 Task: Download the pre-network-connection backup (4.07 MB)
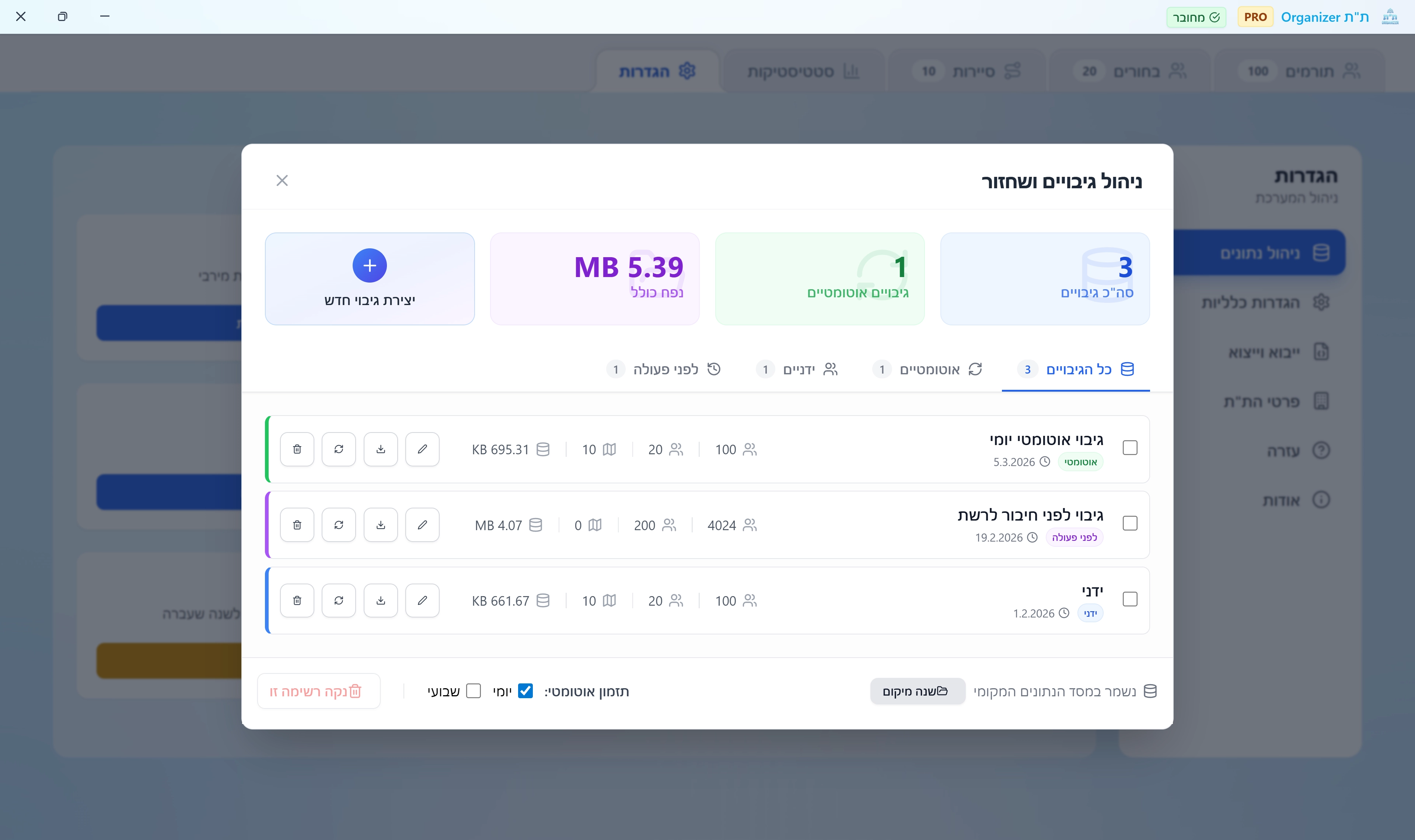coord(380,525)
